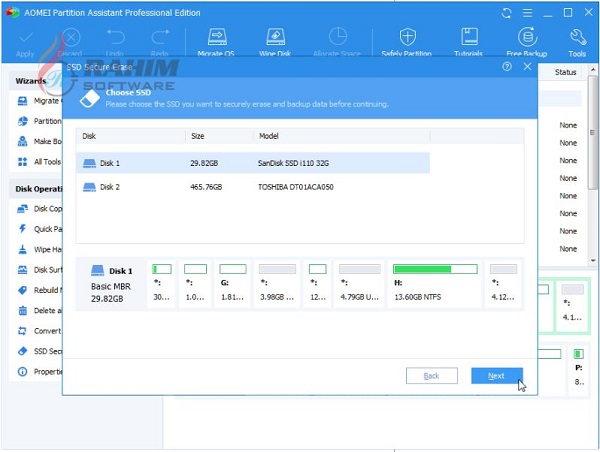
Task: Click the Wipe Hard Drive sidebar icon
Action: click(x=23, y=249)
